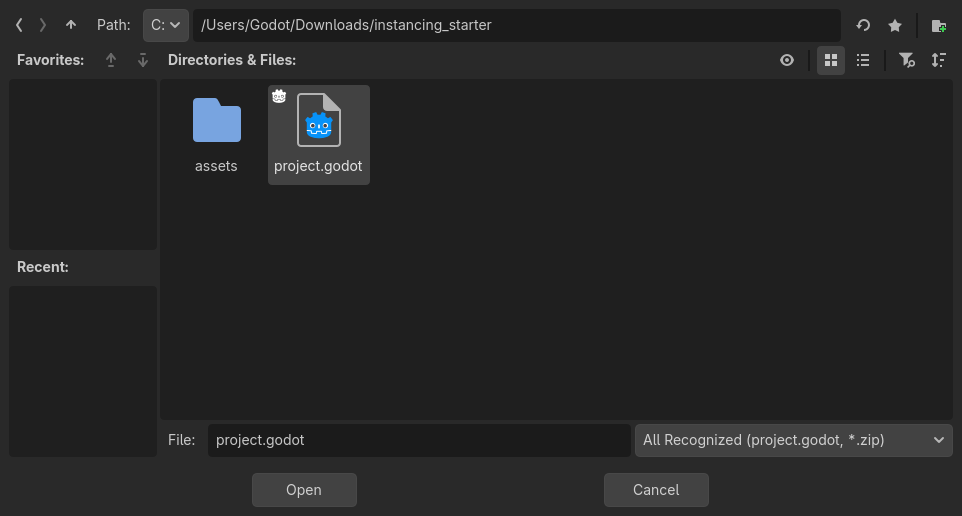Toggle hidden files visibility eye icon

(787, 60)
